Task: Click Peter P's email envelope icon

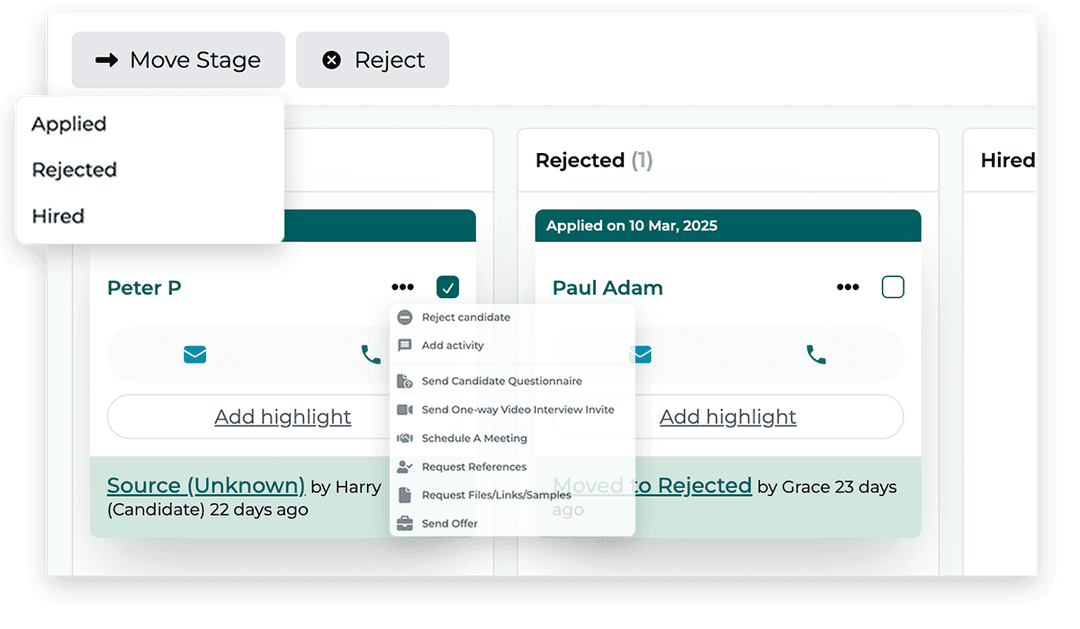Action: pyautogui.click(x=195, y=354)
